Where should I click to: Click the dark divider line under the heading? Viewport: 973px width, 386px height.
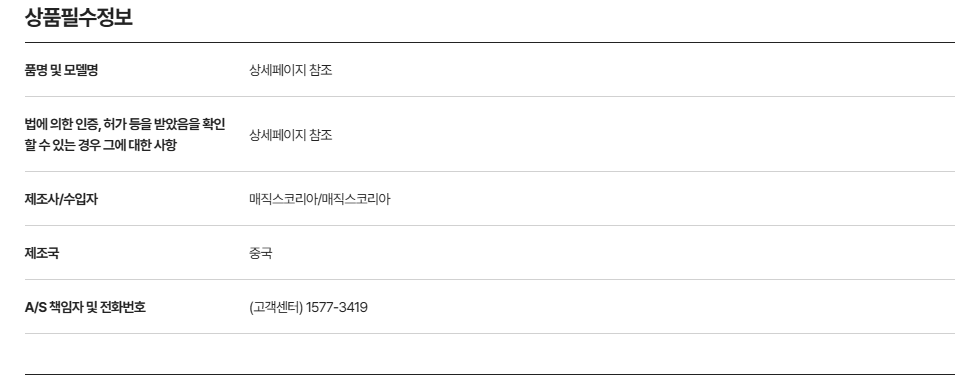tap(490, 43)
